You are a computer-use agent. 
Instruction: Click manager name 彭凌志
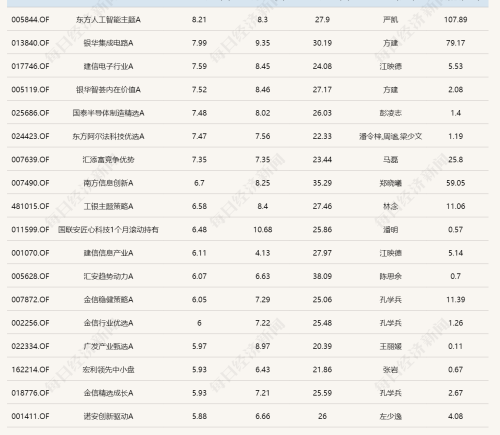[390, 113]
